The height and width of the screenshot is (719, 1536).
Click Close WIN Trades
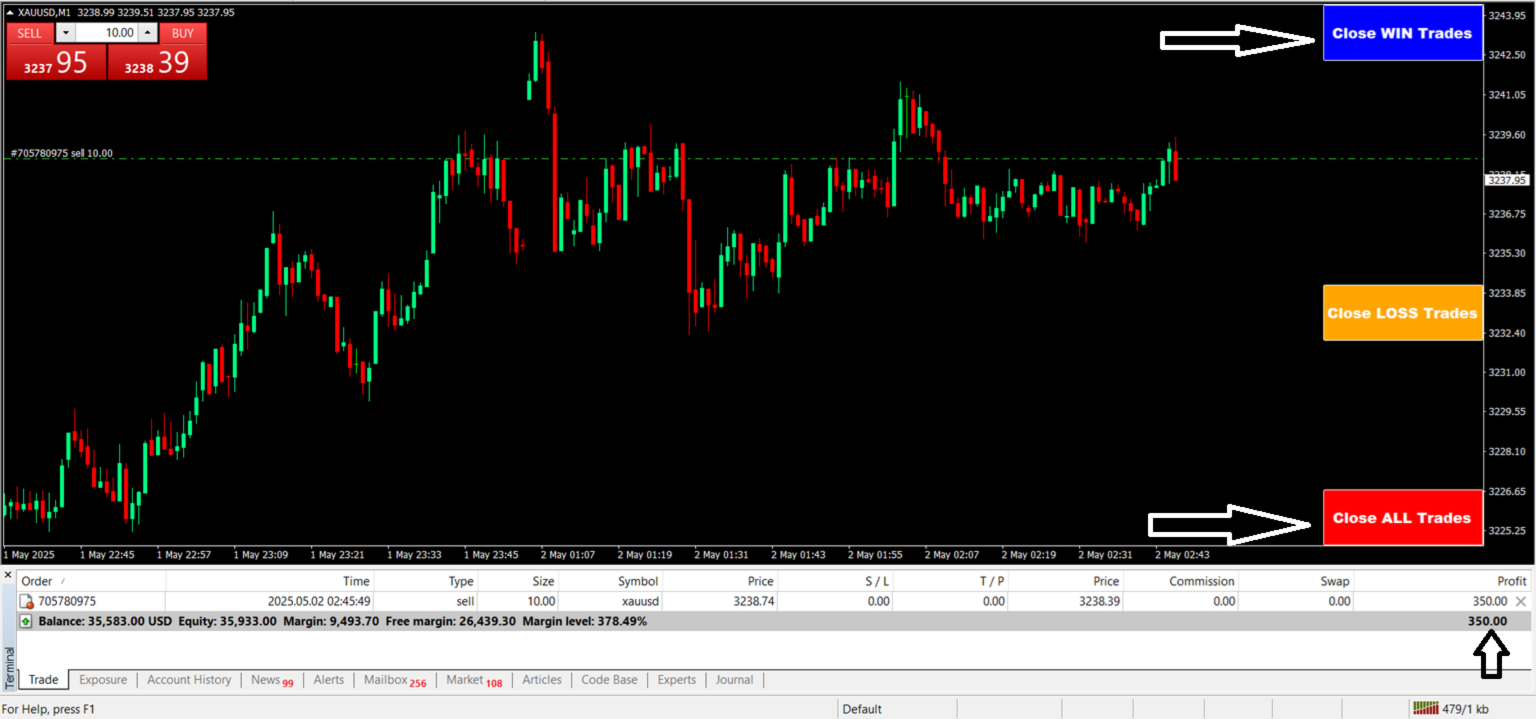coord(1402,32)
